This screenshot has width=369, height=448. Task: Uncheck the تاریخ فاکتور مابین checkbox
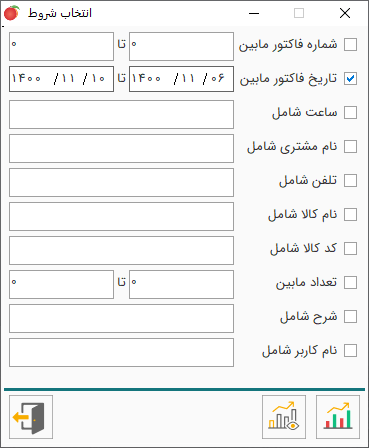click(350, 78)
